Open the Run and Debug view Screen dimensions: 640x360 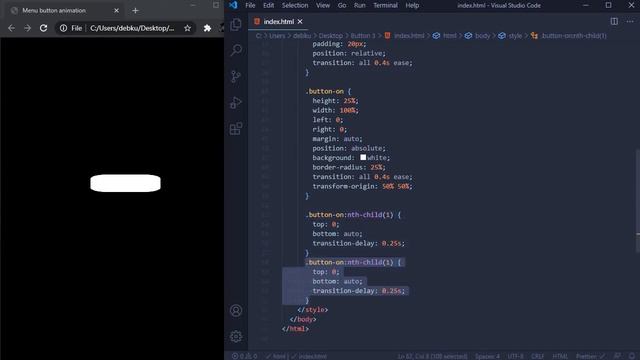(x=236, y=102)
